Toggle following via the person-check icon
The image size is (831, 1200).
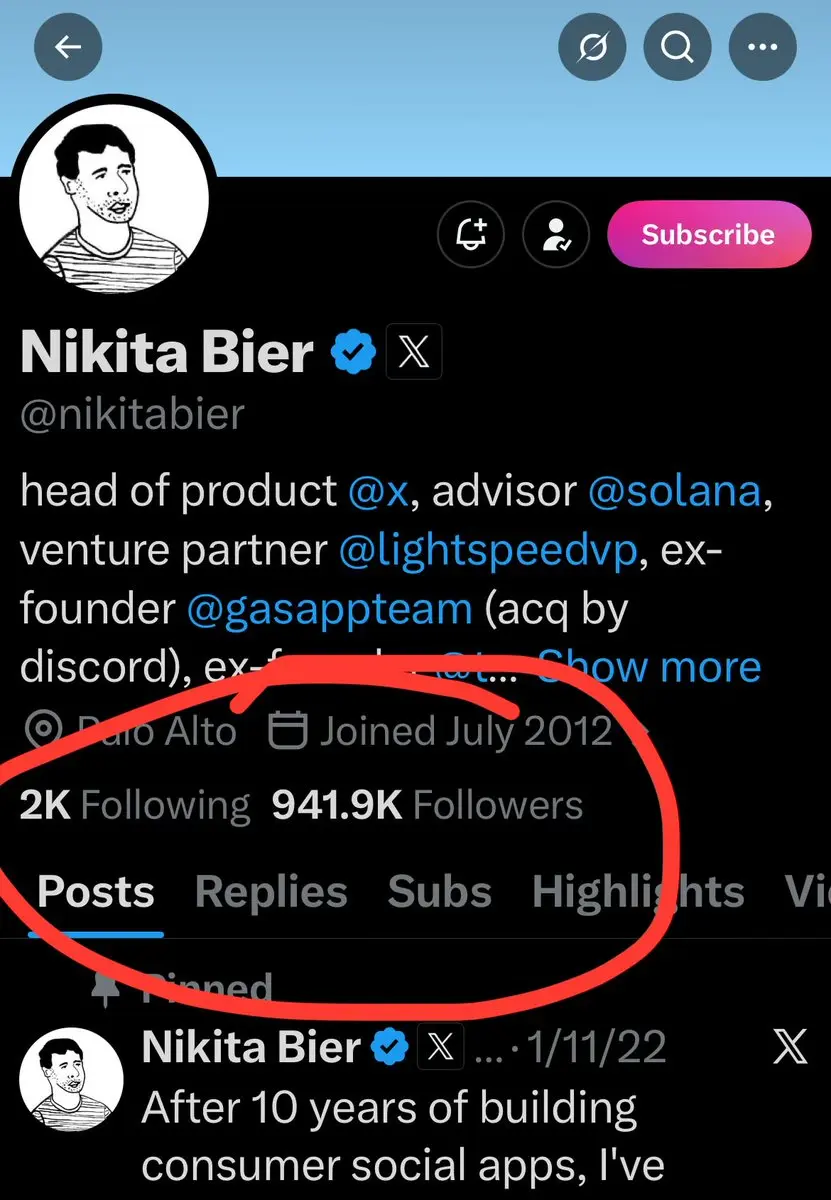pos(557,235)
